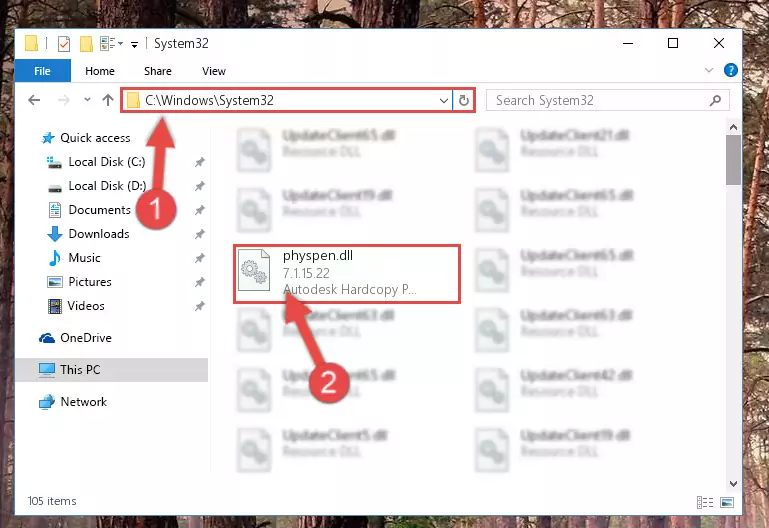Go back with the Back arrow

34,101
